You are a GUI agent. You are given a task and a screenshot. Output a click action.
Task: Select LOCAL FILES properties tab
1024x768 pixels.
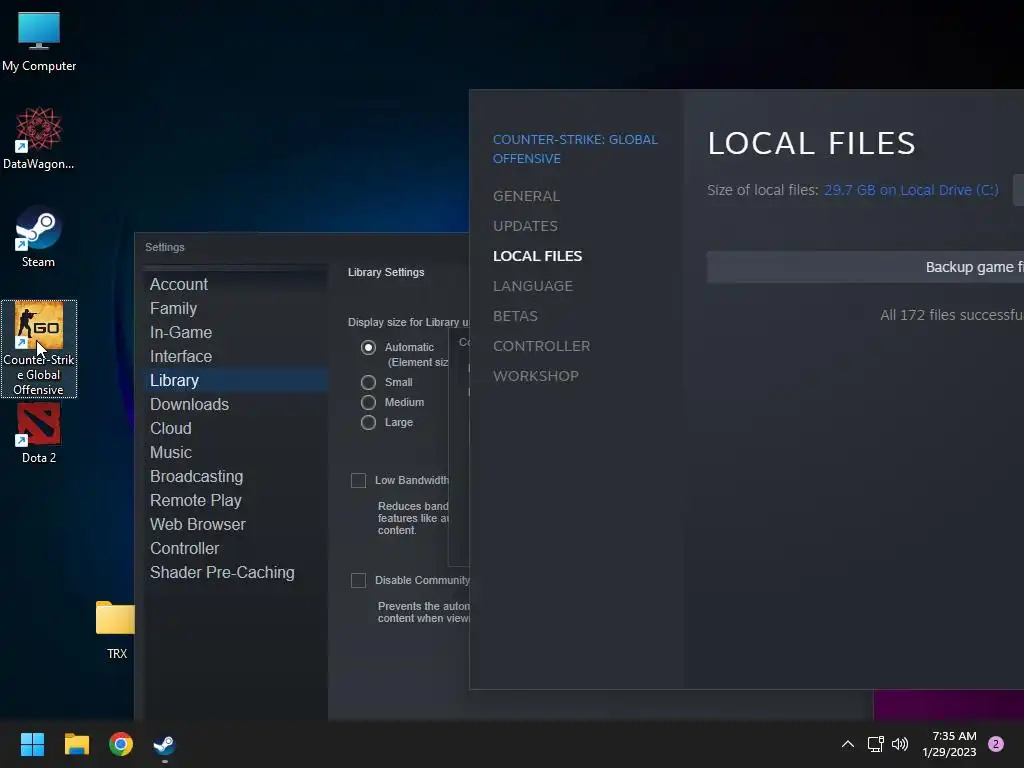537,256
